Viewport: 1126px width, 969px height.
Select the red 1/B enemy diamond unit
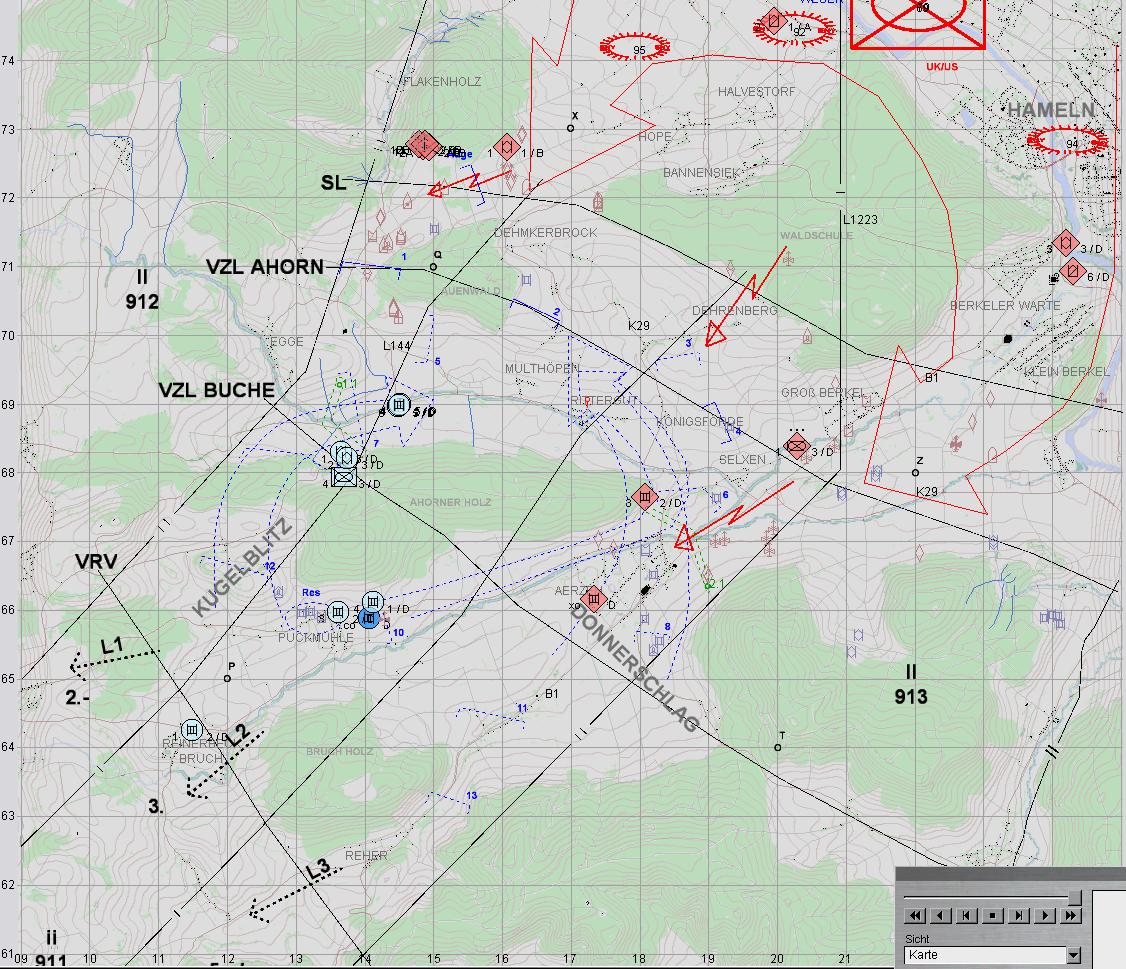508,146
